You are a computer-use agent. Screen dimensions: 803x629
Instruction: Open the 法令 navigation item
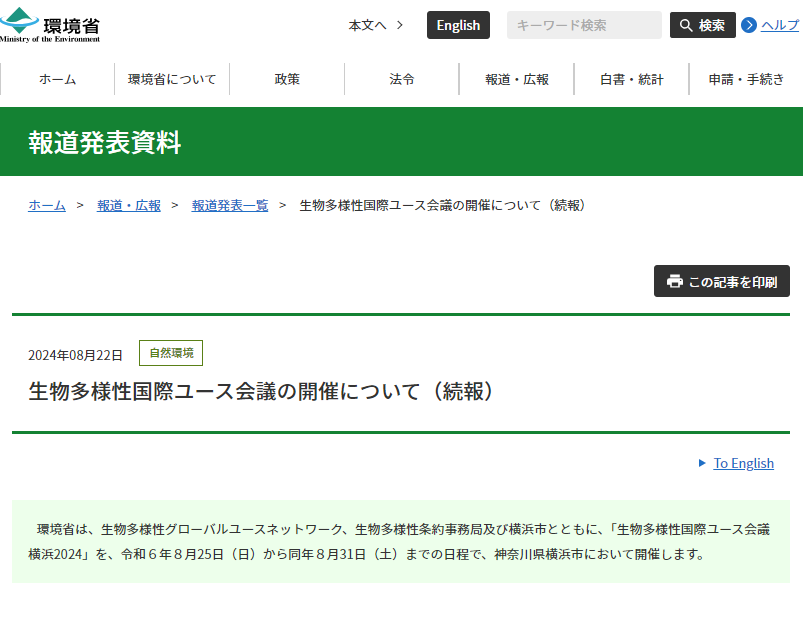tap(401, 79)
